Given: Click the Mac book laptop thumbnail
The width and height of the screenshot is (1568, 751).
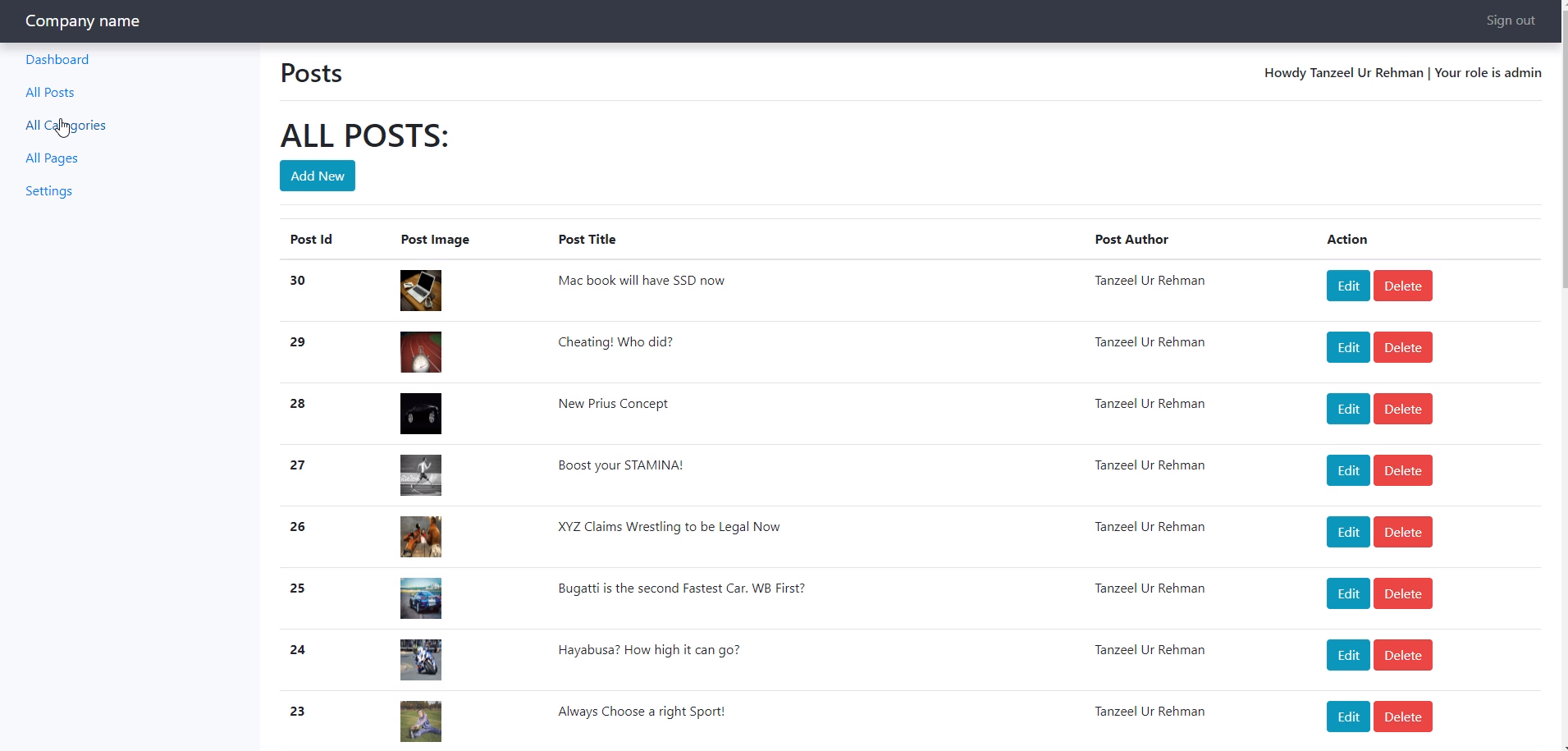Looking at the screenshot, I should pyautogui.click(x=420, y=291).
